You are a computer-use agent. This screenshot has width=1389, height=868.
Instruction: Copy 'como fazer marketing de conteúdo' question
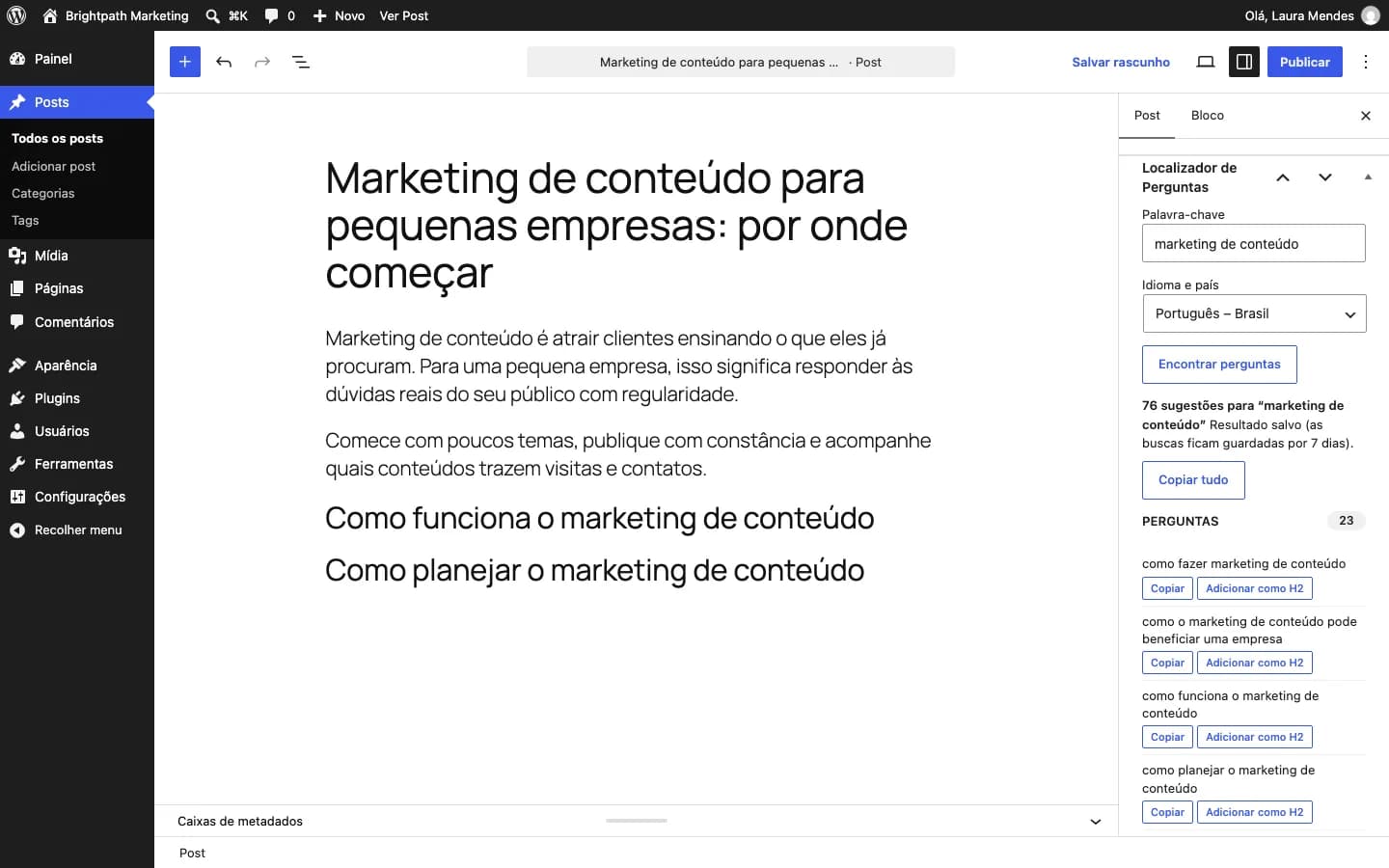(x=1167, y=588)
